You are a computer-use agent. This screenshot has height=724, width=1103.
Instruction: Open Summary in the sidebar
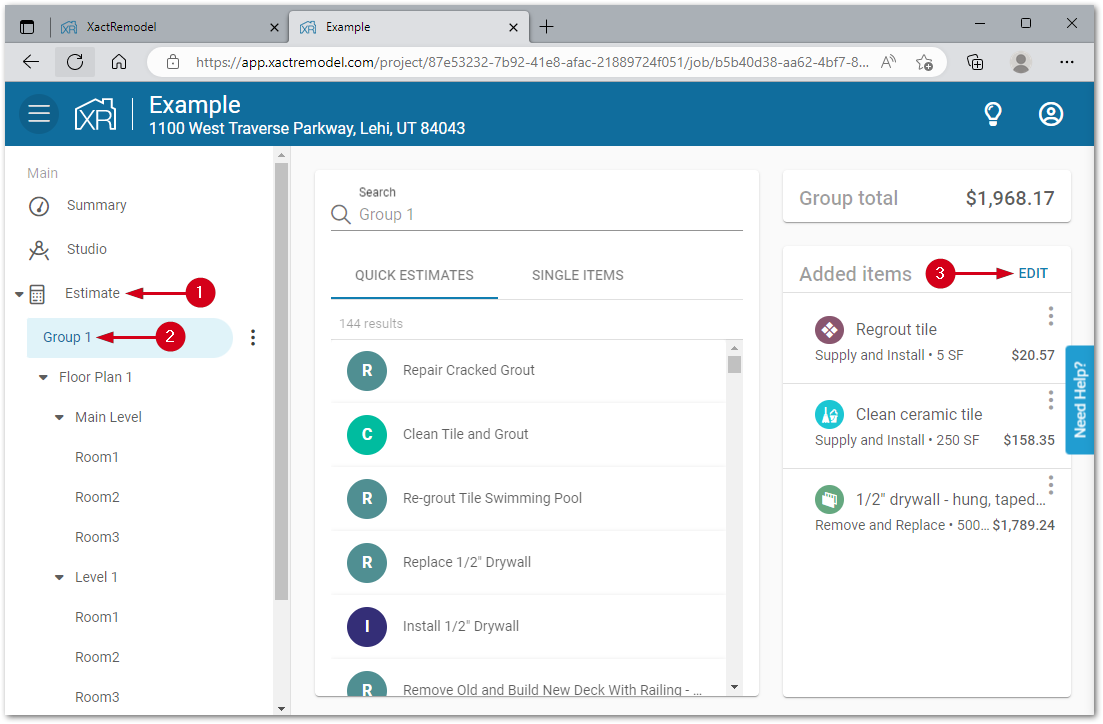click(x=96, y=205)
